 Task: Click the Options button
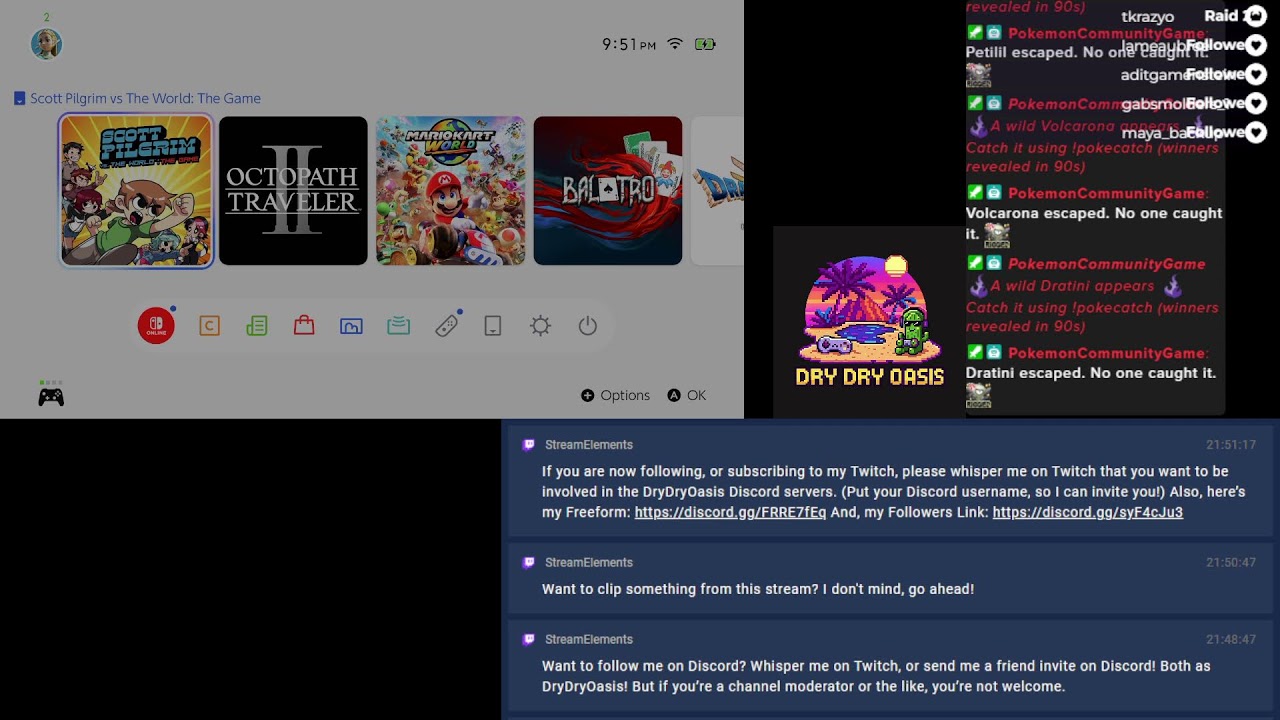point(616,396)
